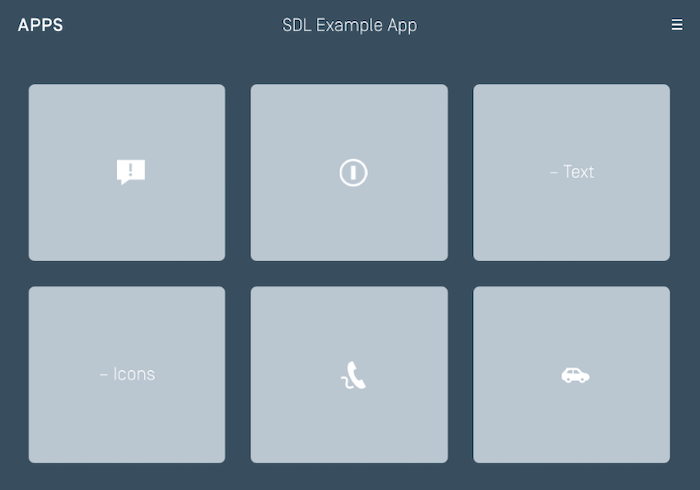Click the car icon
Image resolution: width=700 pixels, height=490 pixels.
[575, 375]
